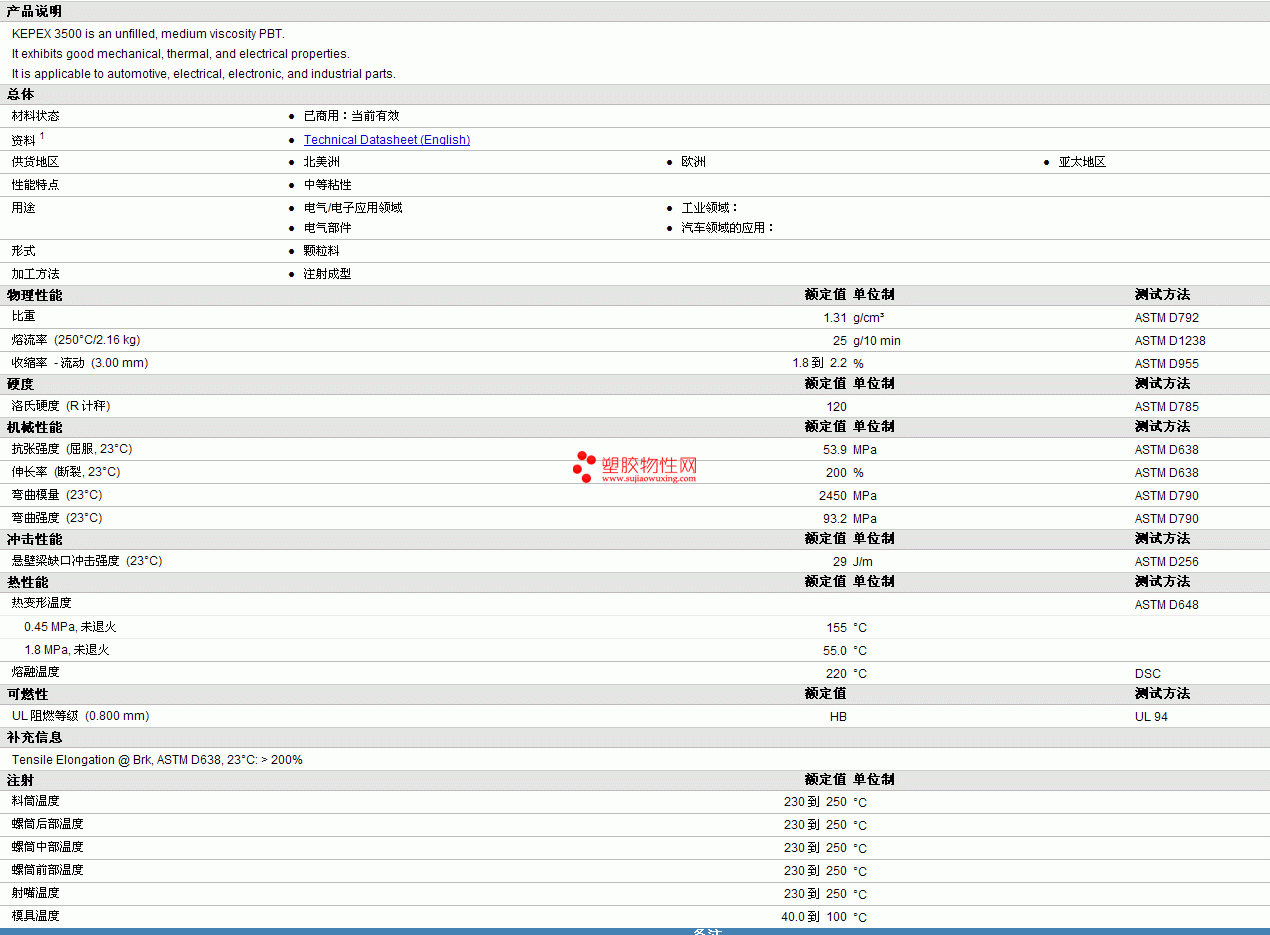This screenshot has width=1270, height=935.
Task: Click the ASTM D256 test method
Action: point(1167,562)
